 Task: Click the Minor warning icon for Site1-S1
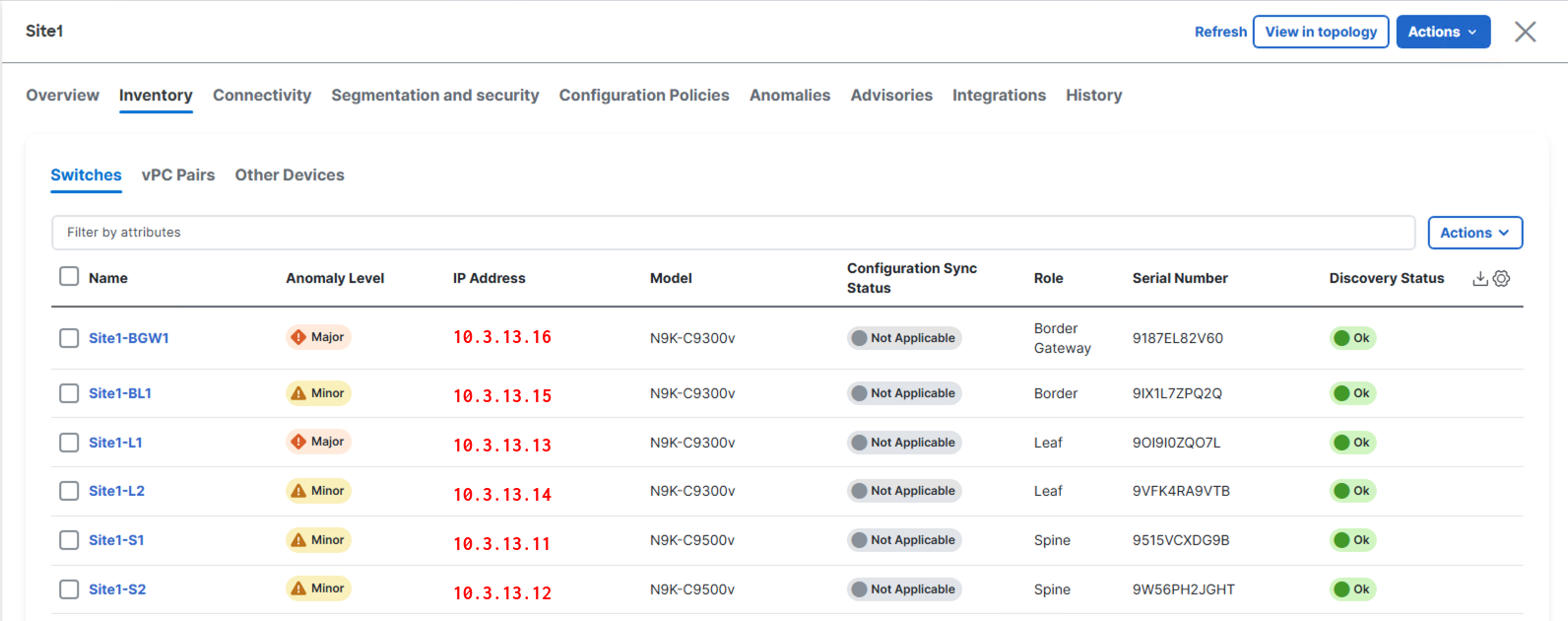(298, 540)
